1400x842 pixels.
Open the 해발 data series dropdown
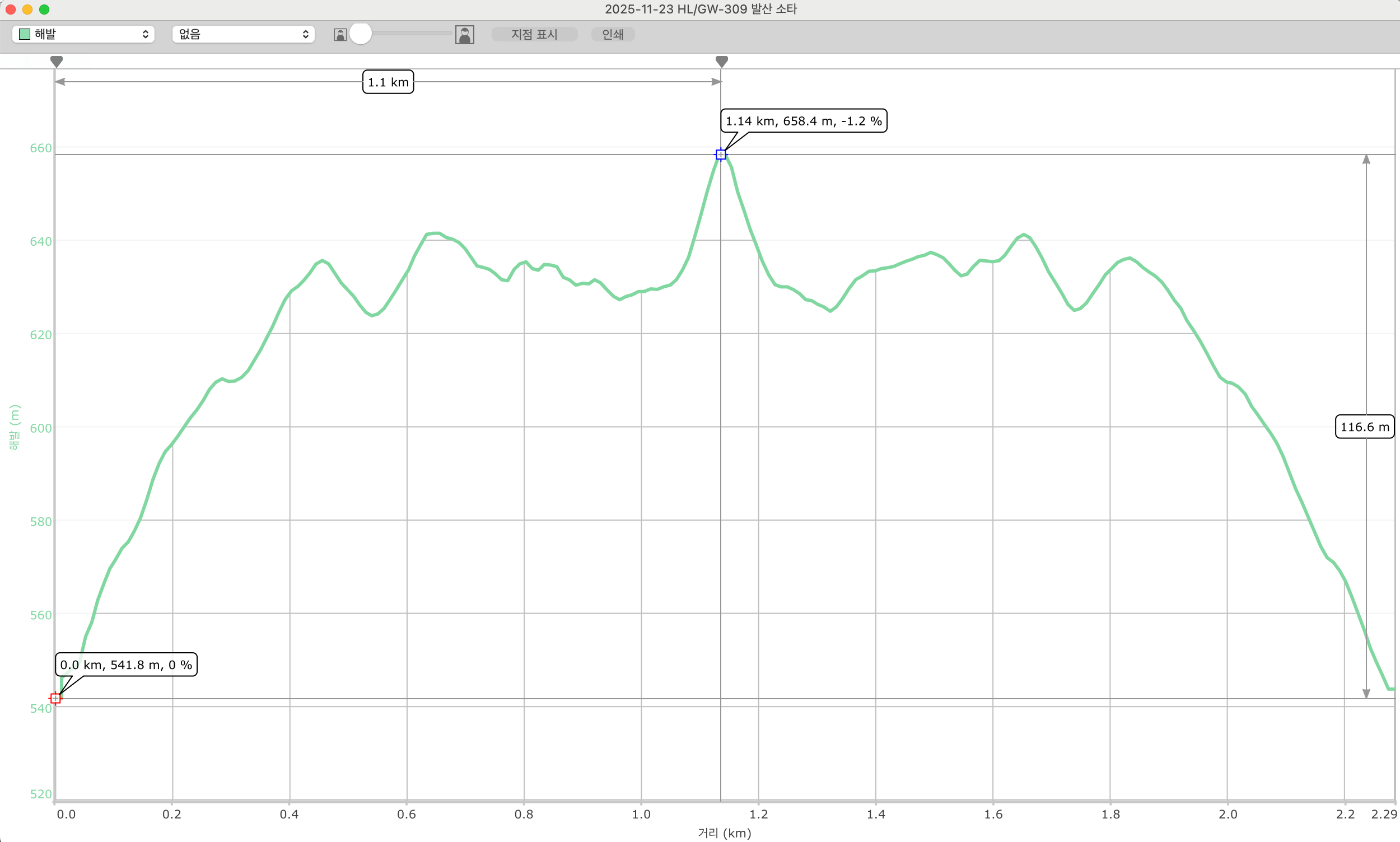84,34
